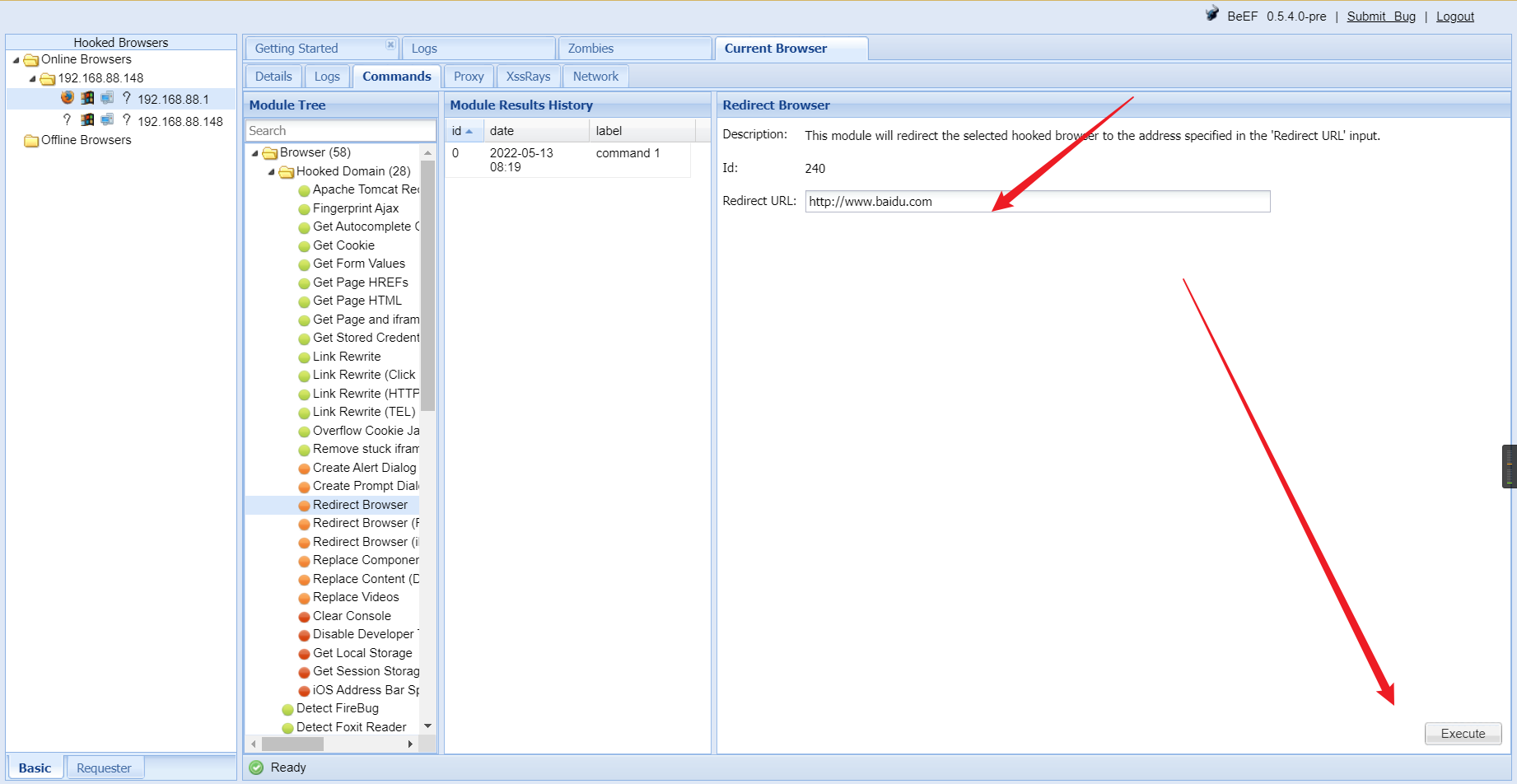Click the Browser (58) folder icon

click(x=270, y=153)
